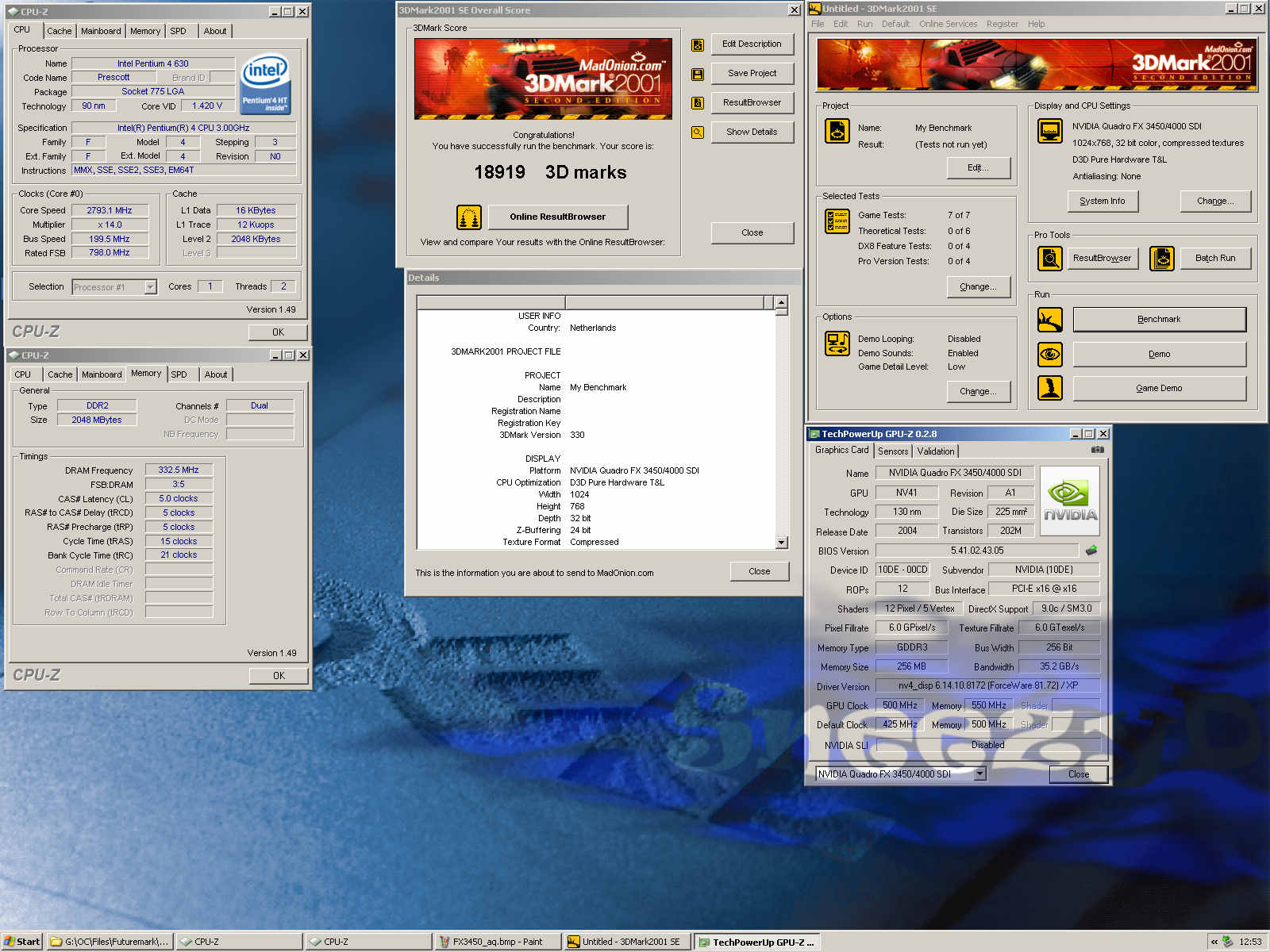Click the Game Demo button

pyautogui.click(x=1159, y=389)
